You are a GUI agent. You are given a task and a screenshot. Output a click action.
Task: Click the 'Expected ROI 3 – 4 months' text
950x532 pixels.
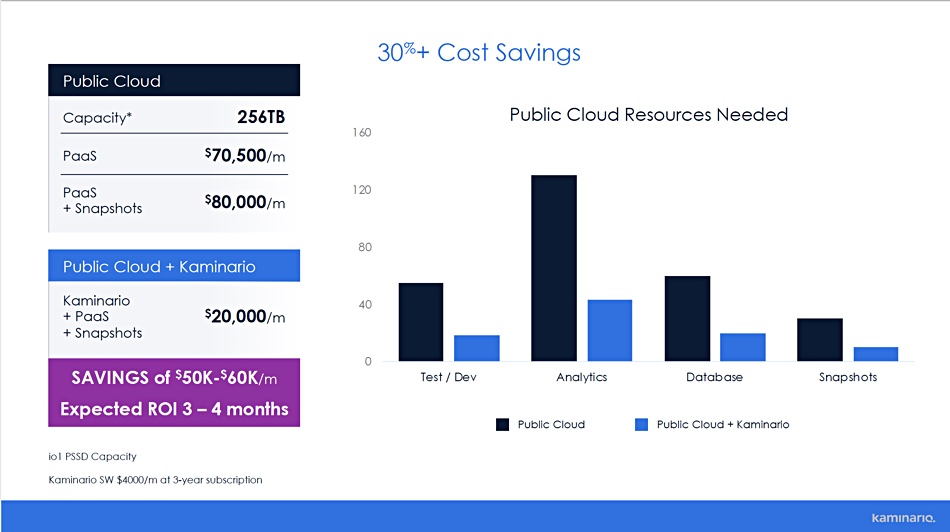tap(174, 409)
